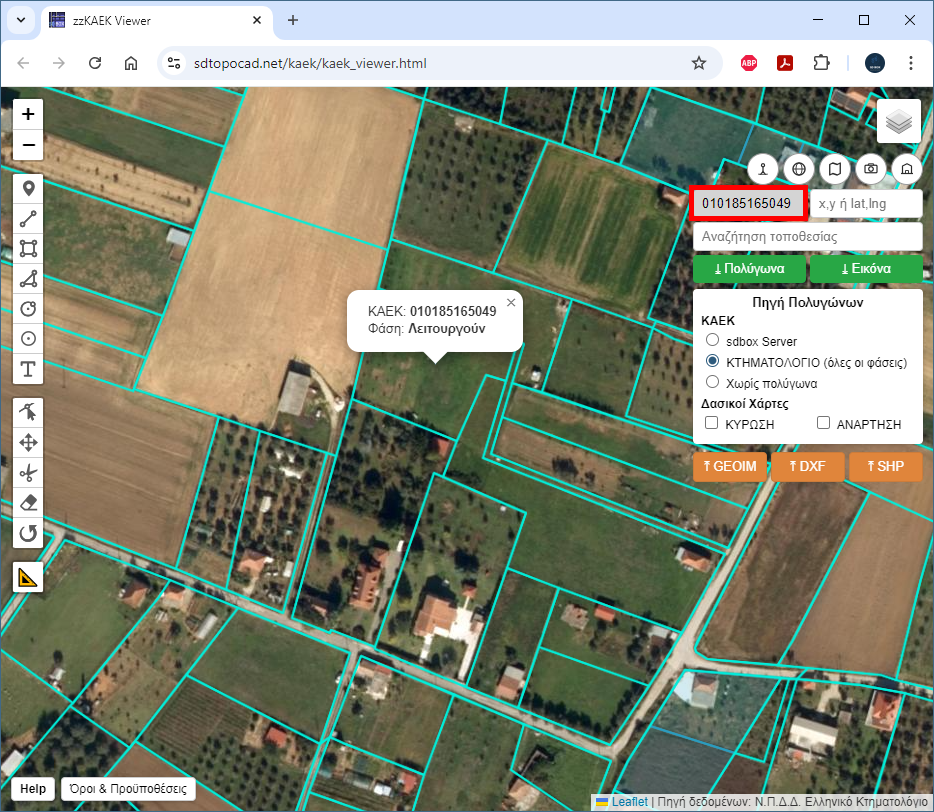Select the eraser removal tool
Screen dimensions: 934x812
28,503
